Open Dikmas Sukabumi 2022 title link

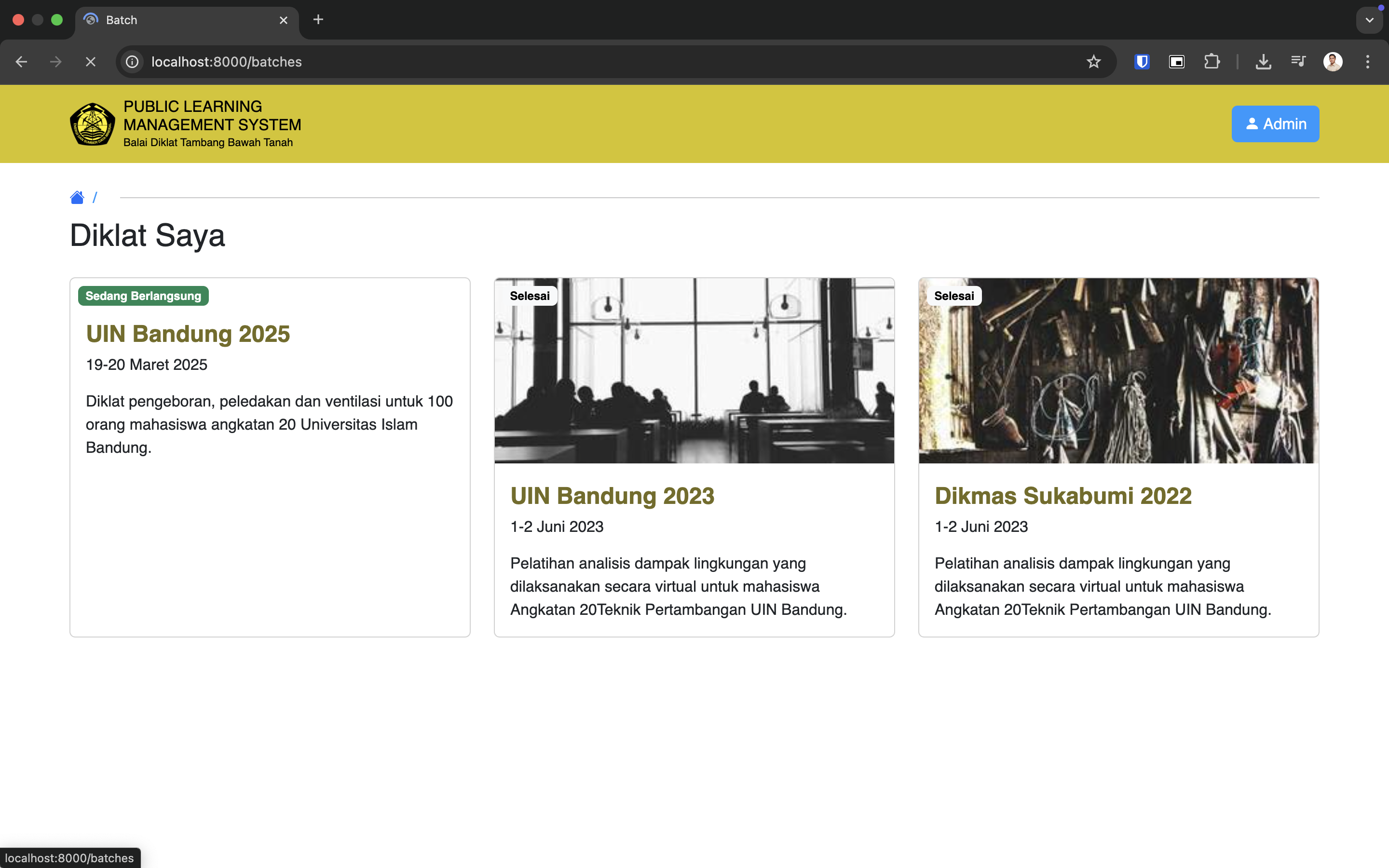click(x=1063, y=496)
